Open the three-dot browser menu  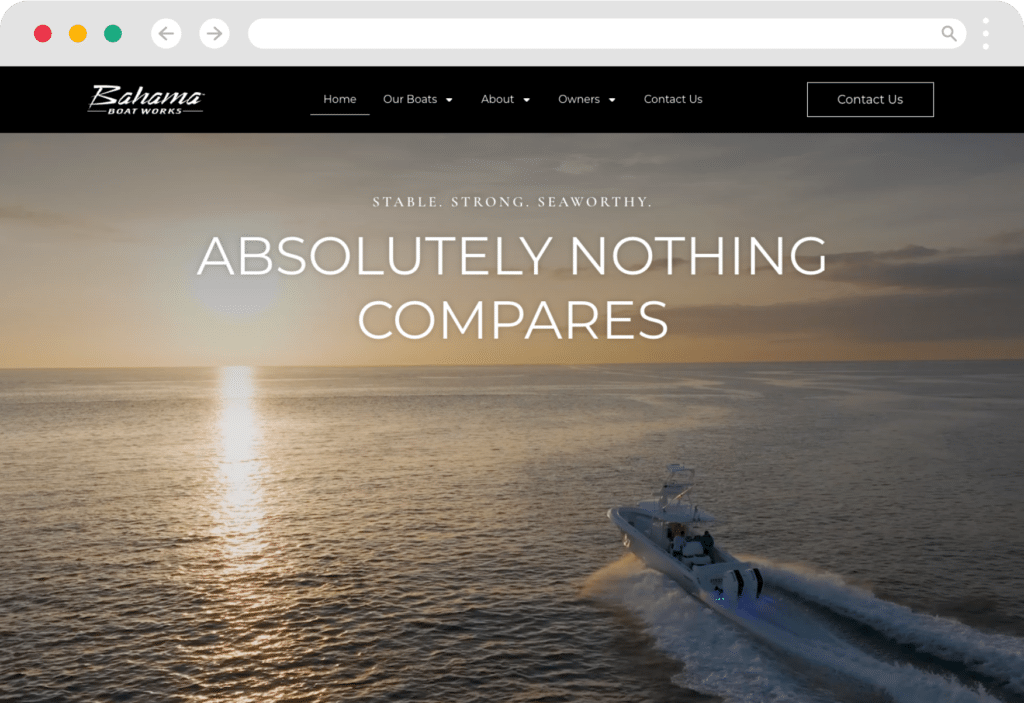tap(985, 33)
